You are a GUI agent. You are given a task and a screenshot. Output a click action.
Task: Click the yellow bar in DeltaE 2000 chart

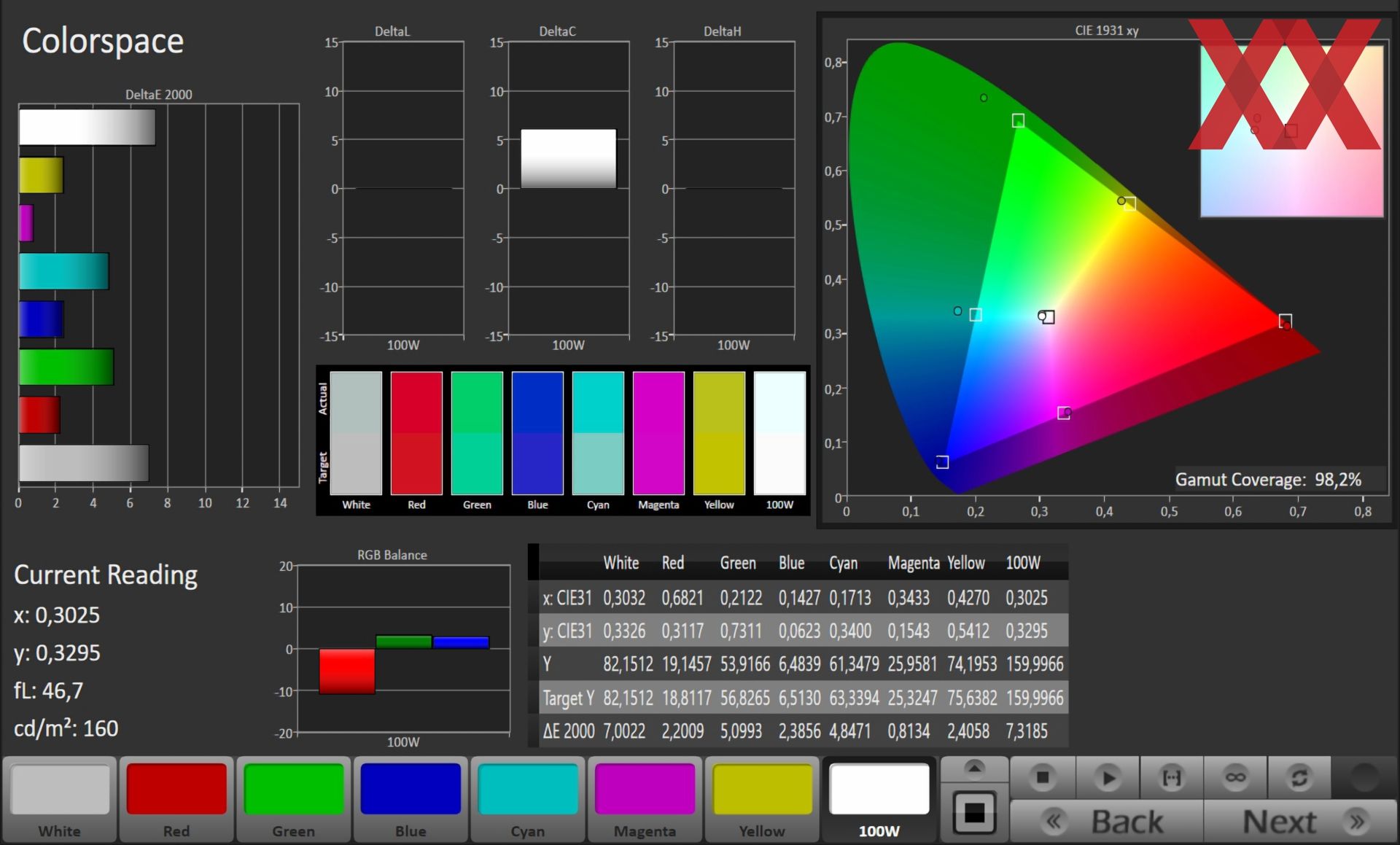pos(41,175)
